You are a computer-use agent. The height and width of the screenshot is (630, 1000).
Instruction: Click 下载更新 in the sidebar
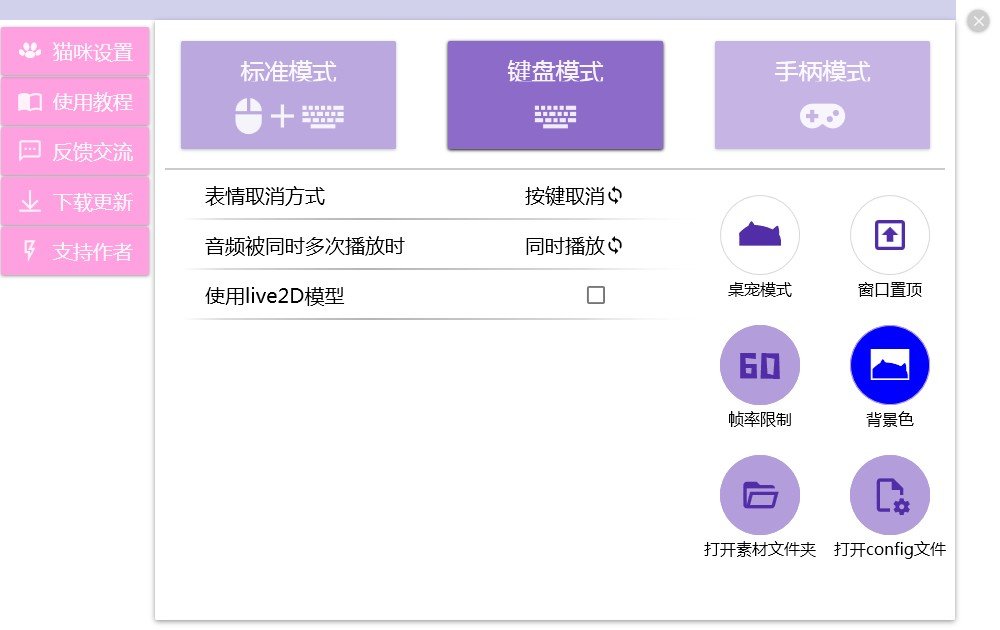click(75, 201)
